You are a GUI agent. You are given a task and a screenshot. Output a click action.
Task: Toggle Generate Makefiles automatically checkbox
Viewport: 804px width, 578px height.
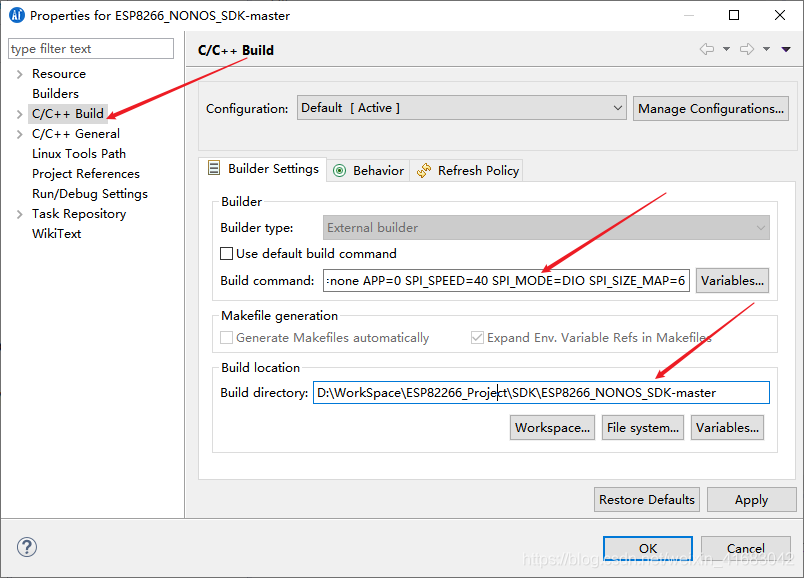point(226,337)
